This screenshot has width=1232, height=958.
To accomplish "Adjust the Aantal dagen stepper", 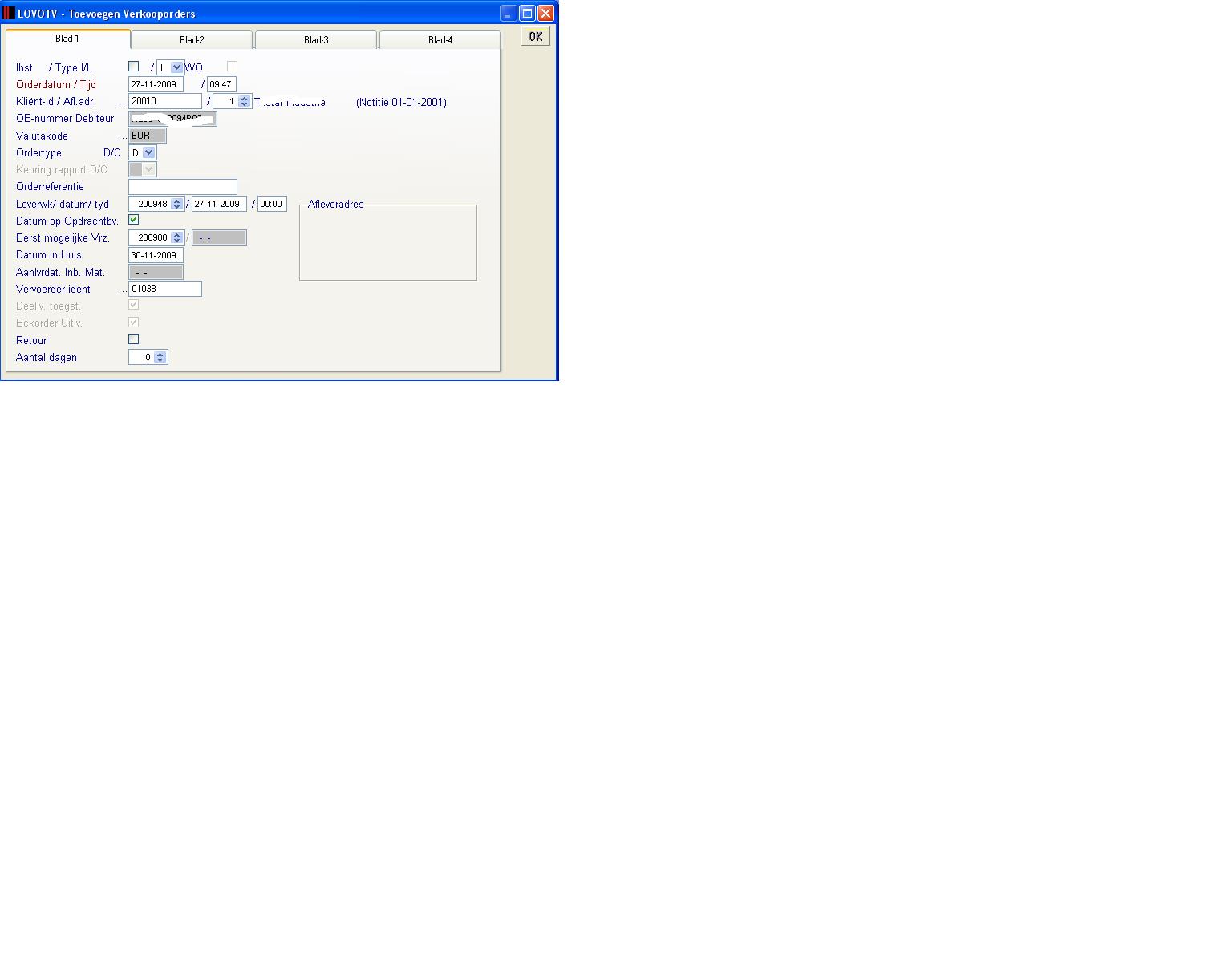I will pyautogui.click(x=160, y=357).
